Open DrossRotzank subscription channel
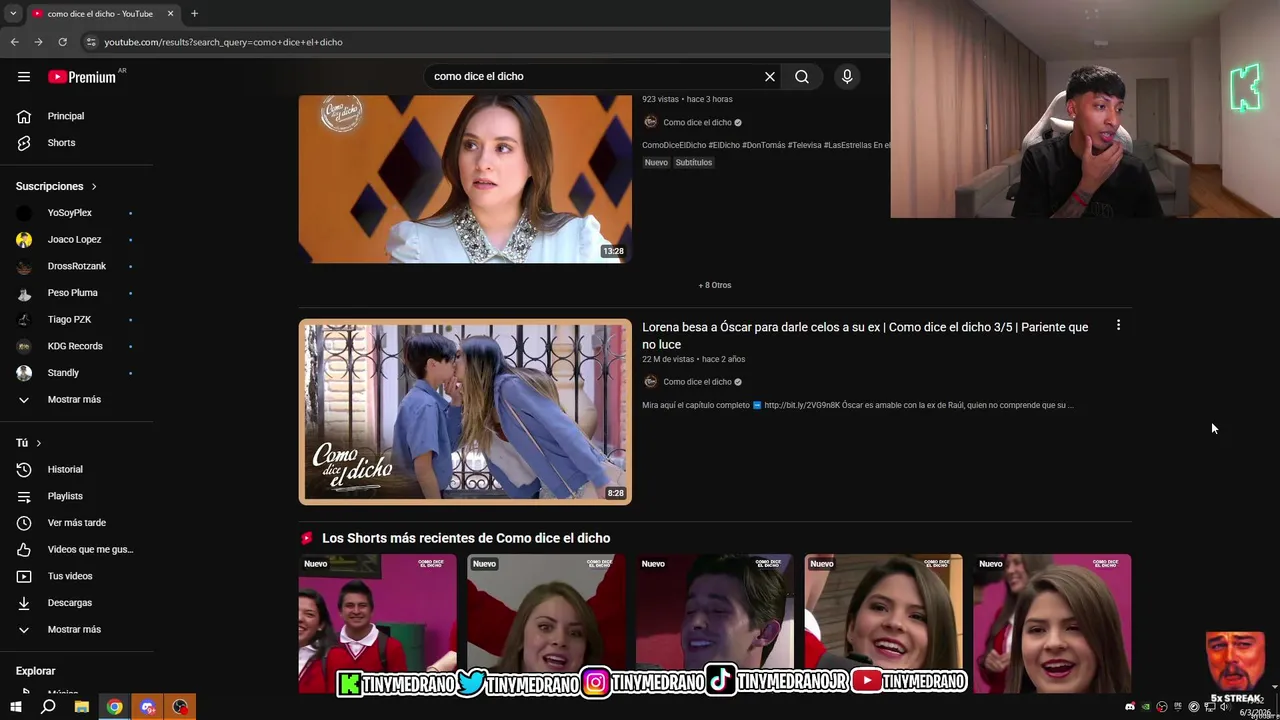The height and width of the screenshot is (720, 1280). [76, 266]
